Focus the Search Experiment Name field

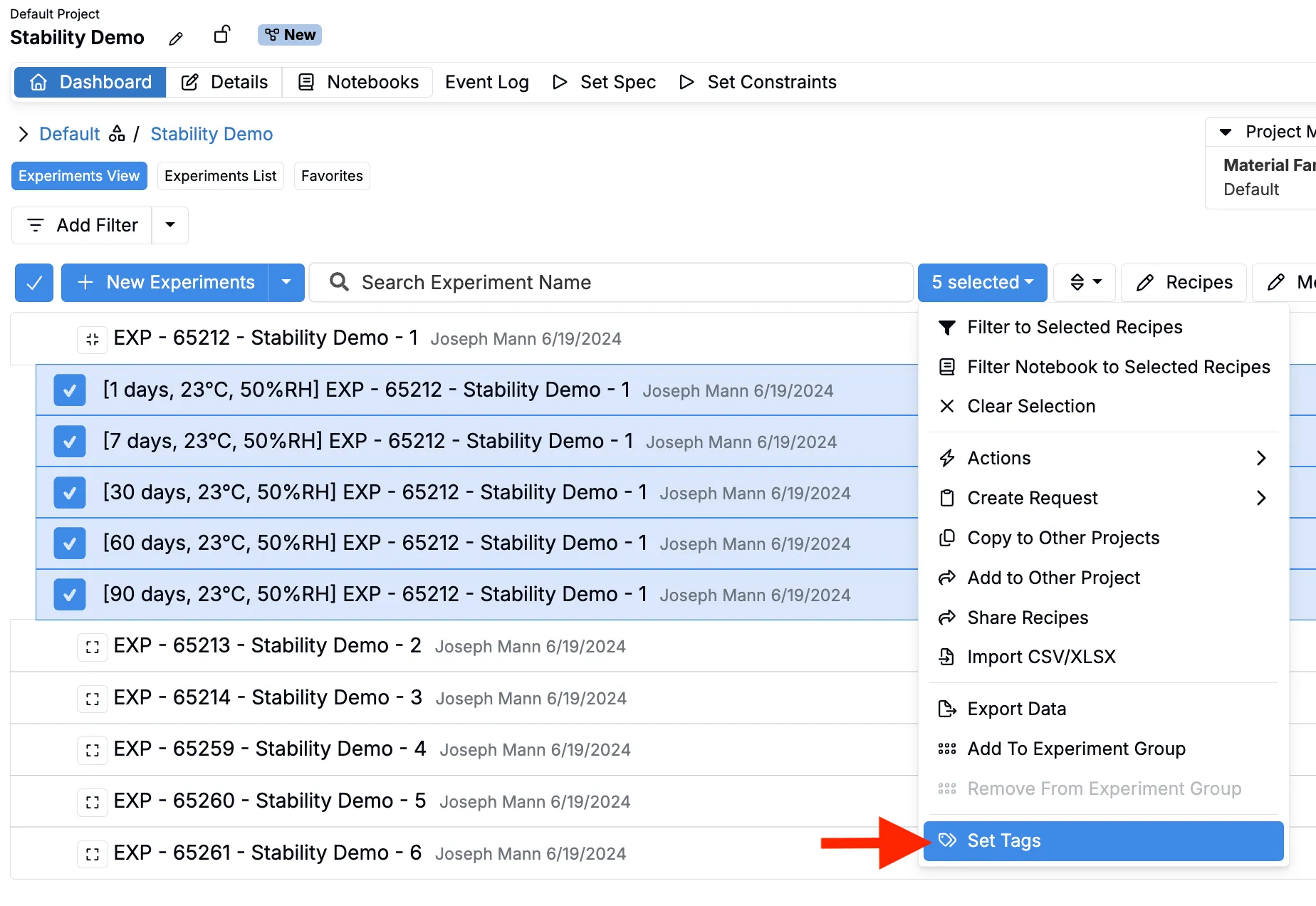[x=611, y=283]
